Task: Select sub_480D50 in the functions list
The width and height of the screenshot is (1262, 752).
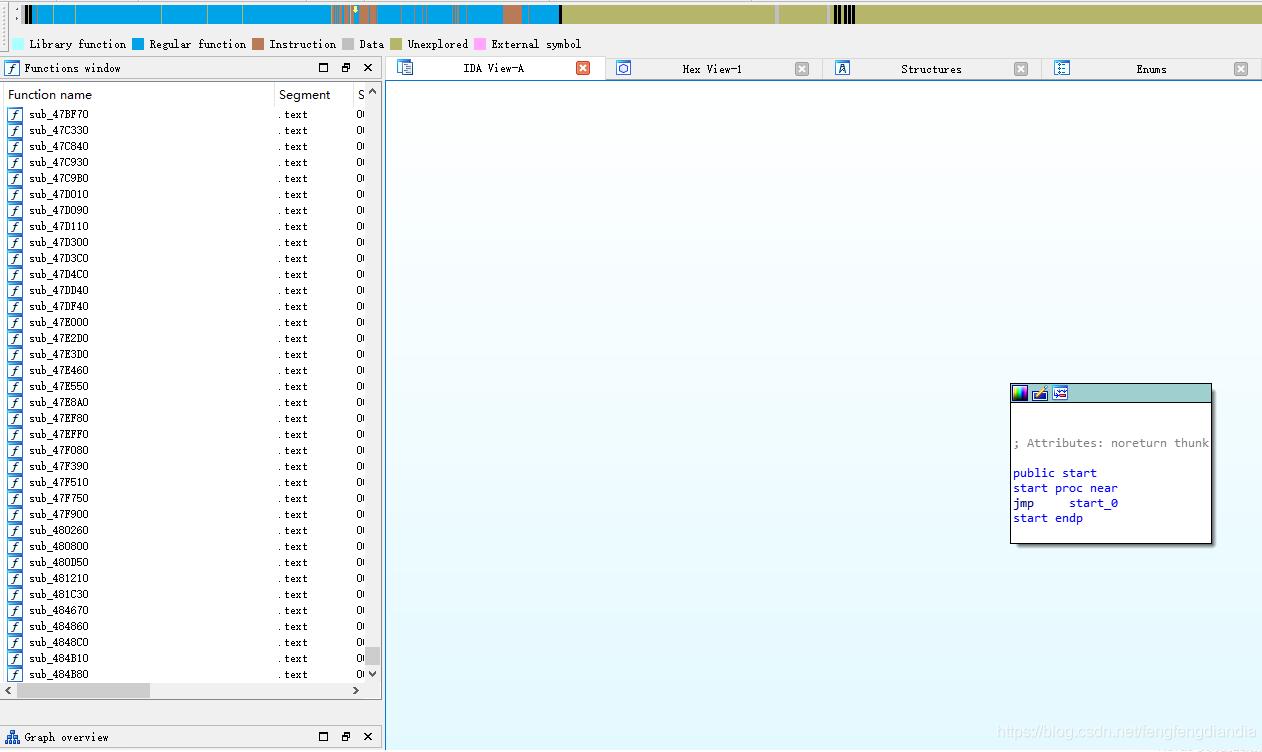Action: click(x=58, y=563)
